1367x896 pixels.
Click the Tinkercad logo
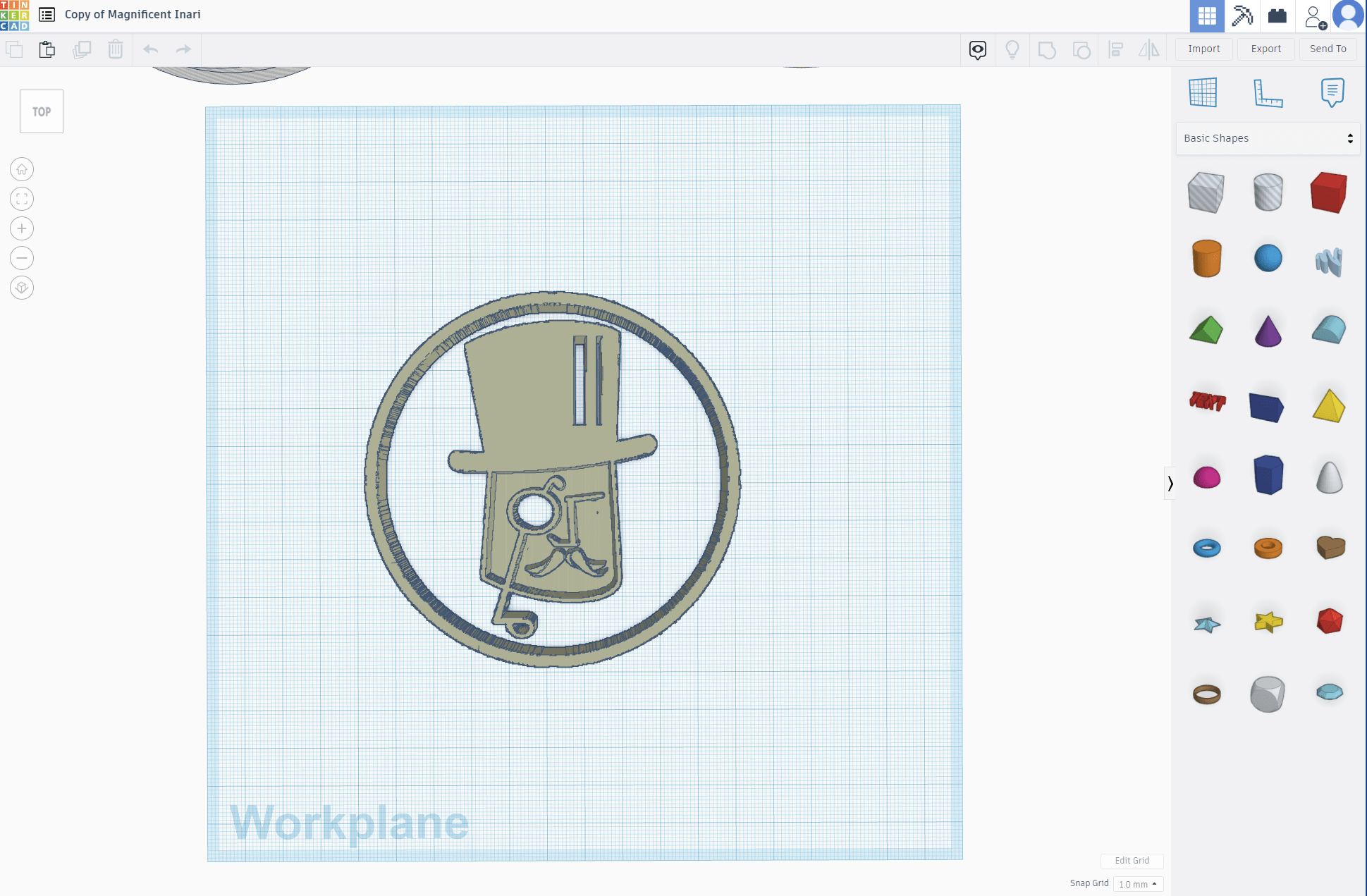[15, 16]
